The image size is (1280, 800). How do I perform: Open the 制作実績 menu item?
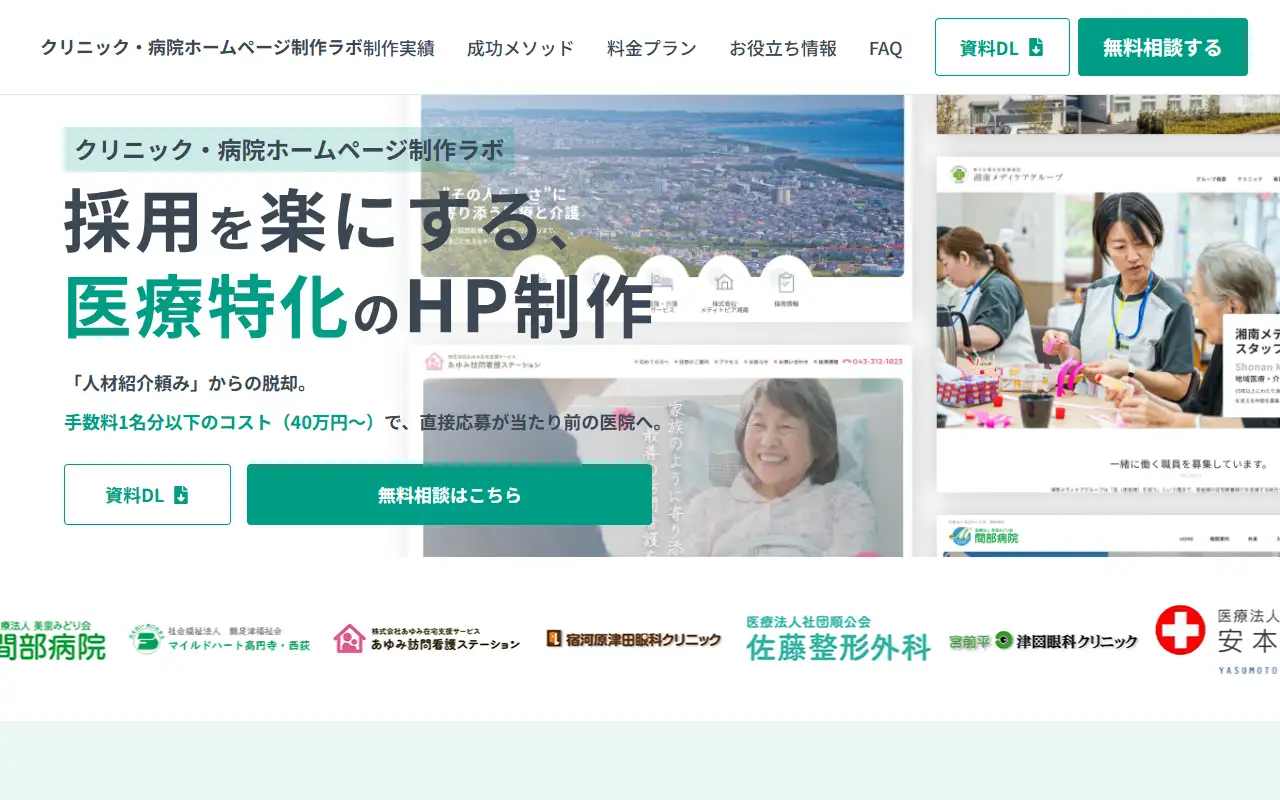click(398, 47)
